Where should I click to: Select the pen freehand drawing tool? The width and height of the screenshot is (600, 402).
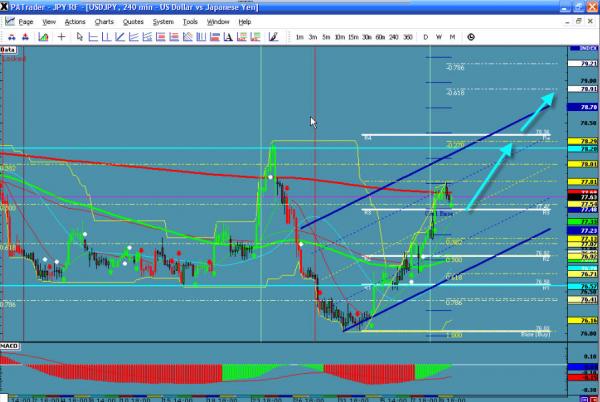[x=273, y=37]
